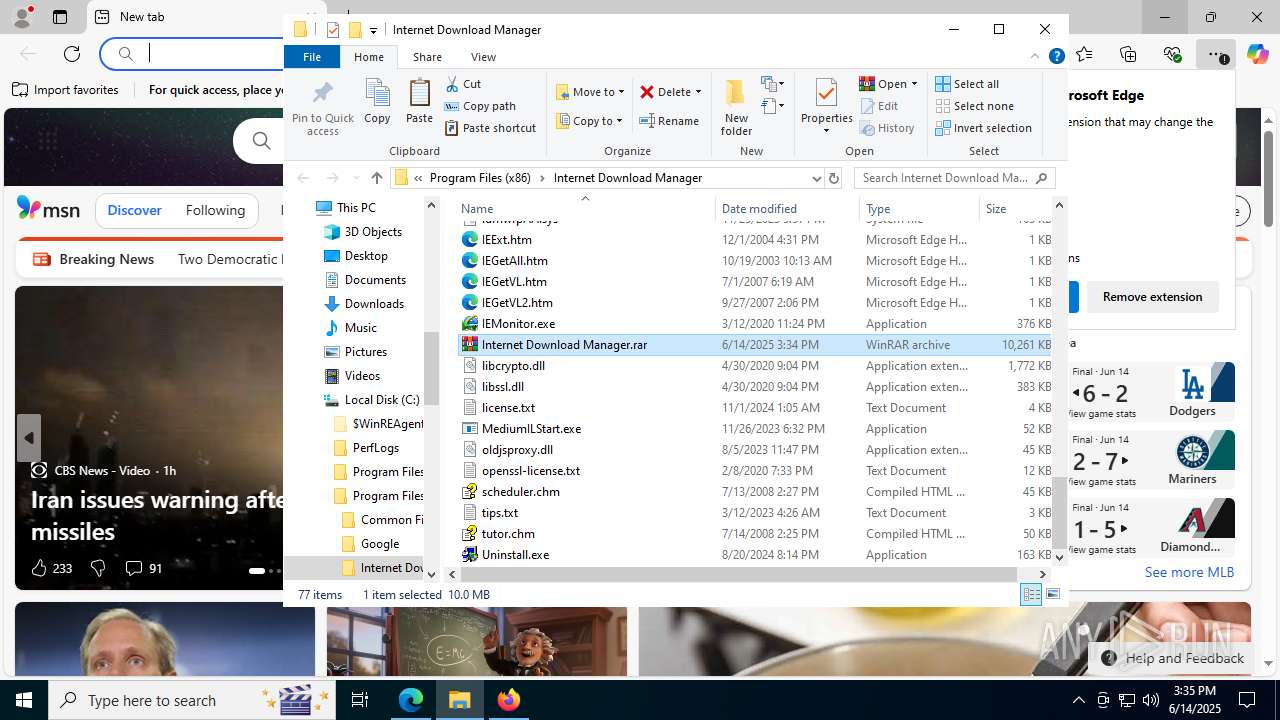Click Copy path command

[480, 106]
